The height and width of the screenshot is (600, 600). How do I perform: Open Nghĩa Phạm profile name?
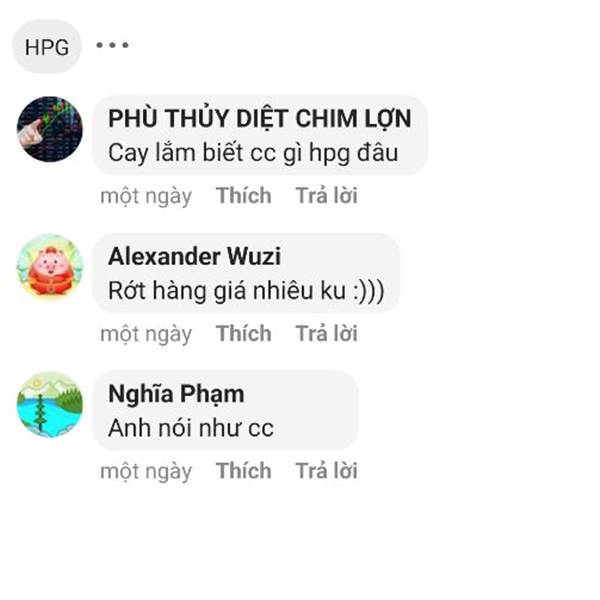[x=176, y=394]
